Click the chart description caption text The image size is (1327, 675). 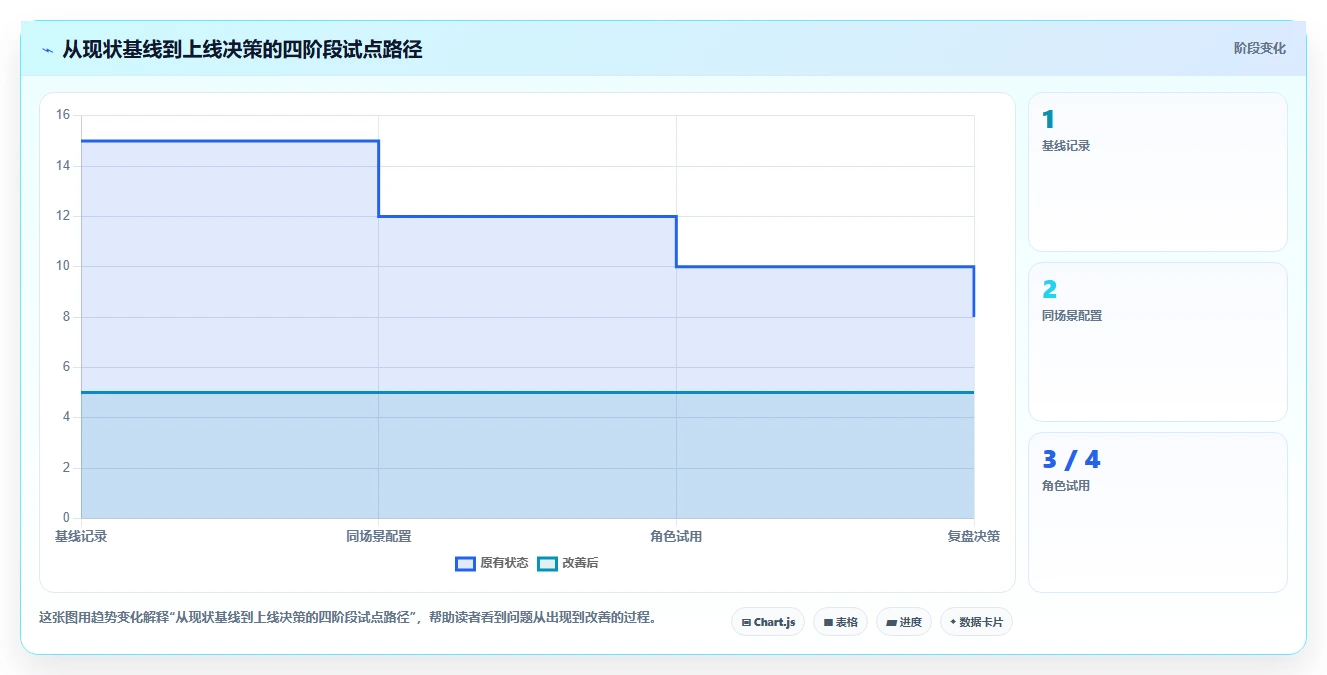(350, 617)
